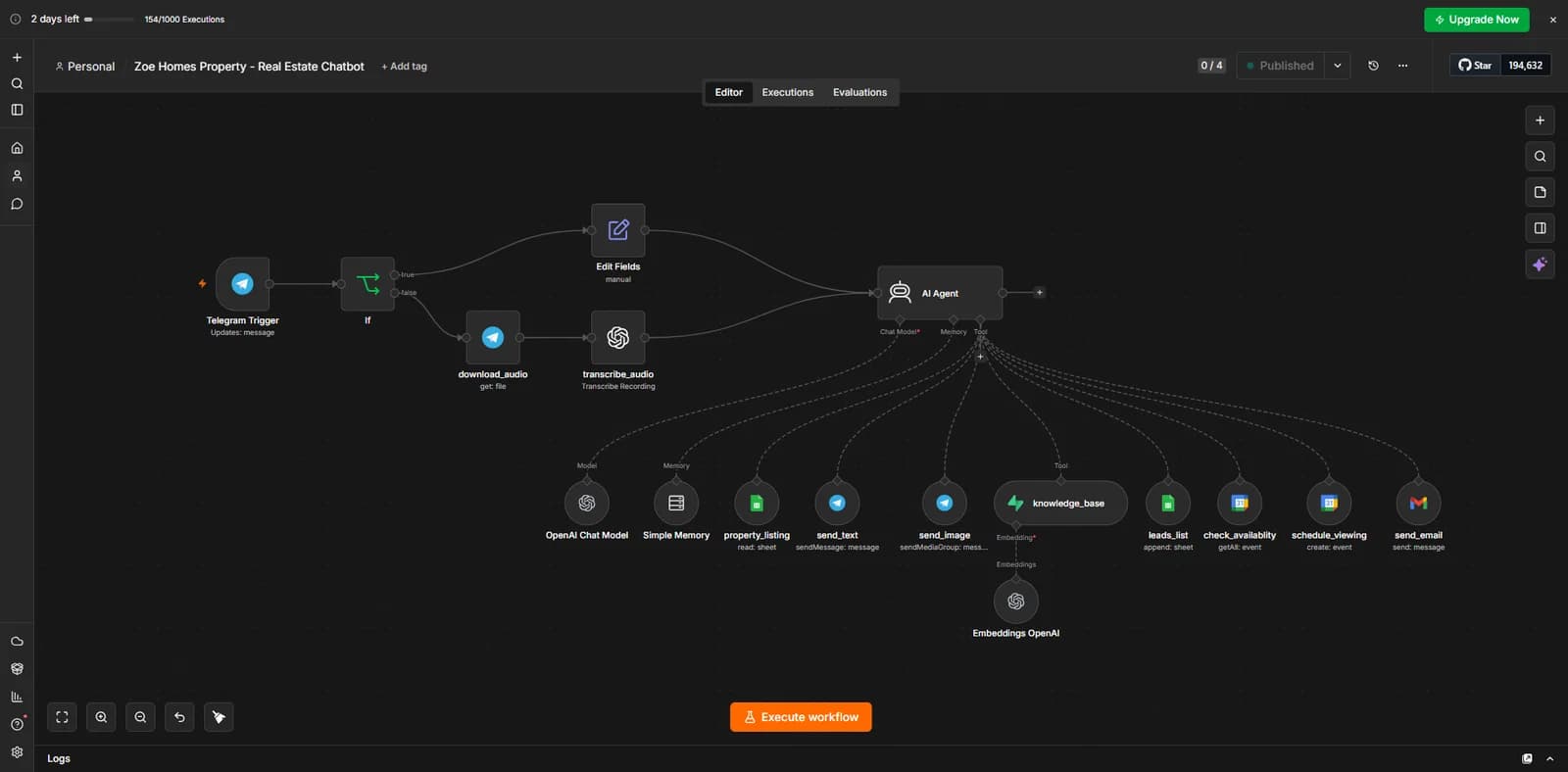Viewport: 1568px width, 772px height.
Task: Open the help question mark icon
Action: pyautogui.click(x=17, y=724)
